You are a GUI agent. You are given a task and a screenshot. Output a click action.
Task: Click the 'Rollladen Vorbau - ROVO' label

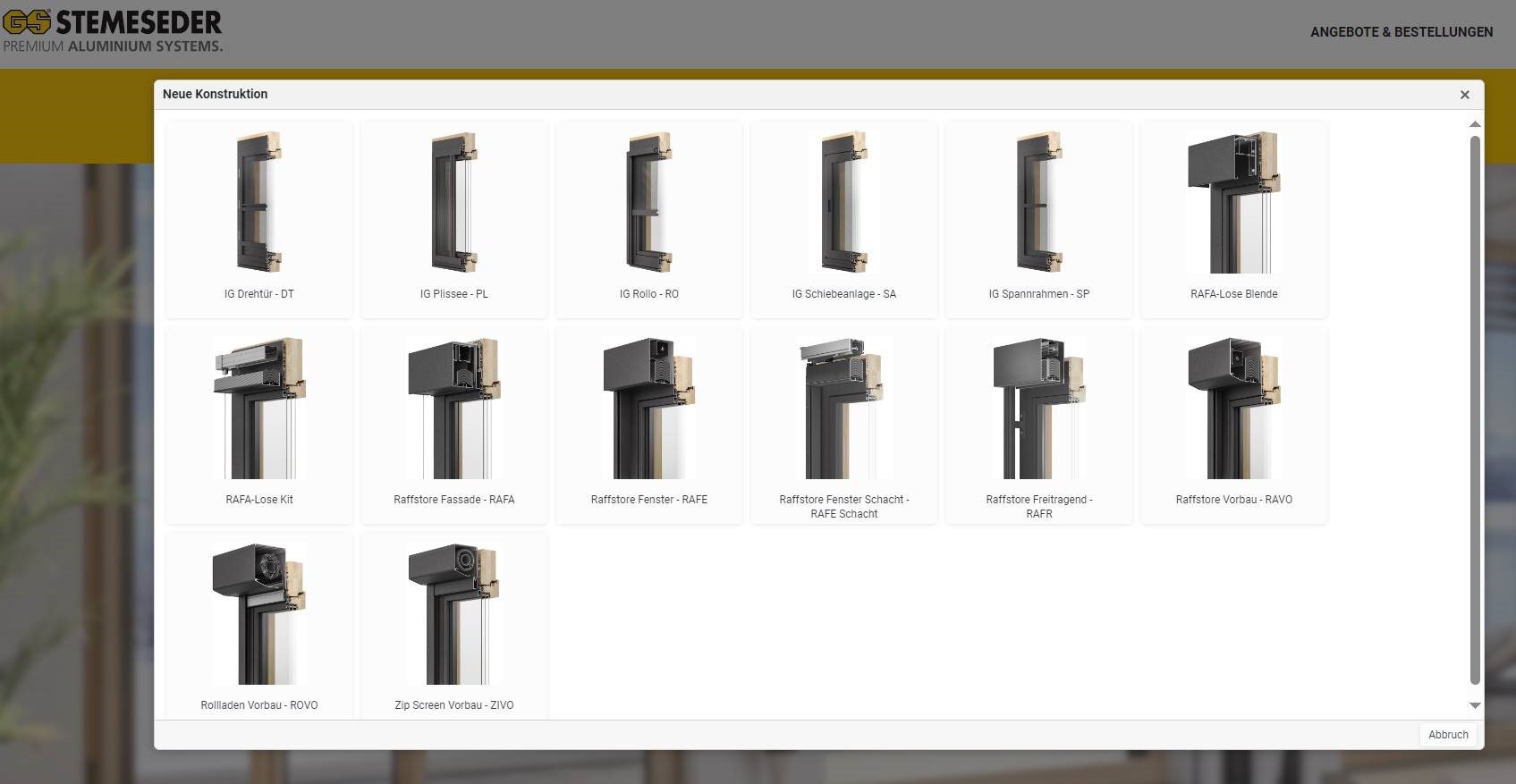click(259, 705)
